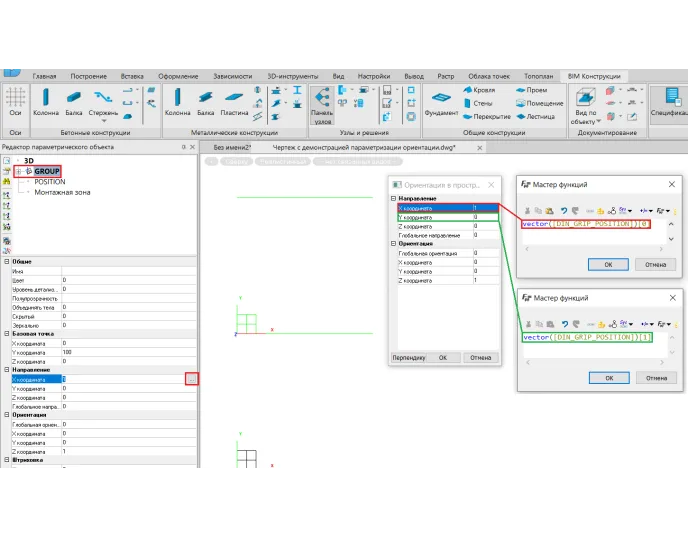Confirm OK in upper Мастер функций

click(x=608, y=265)
